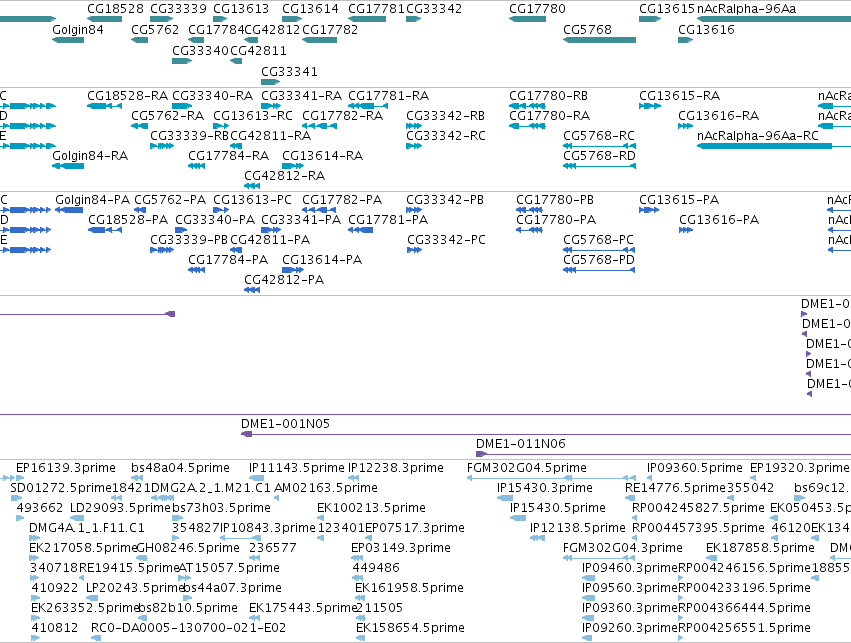Click transcript CG13615-RA label

679,96
